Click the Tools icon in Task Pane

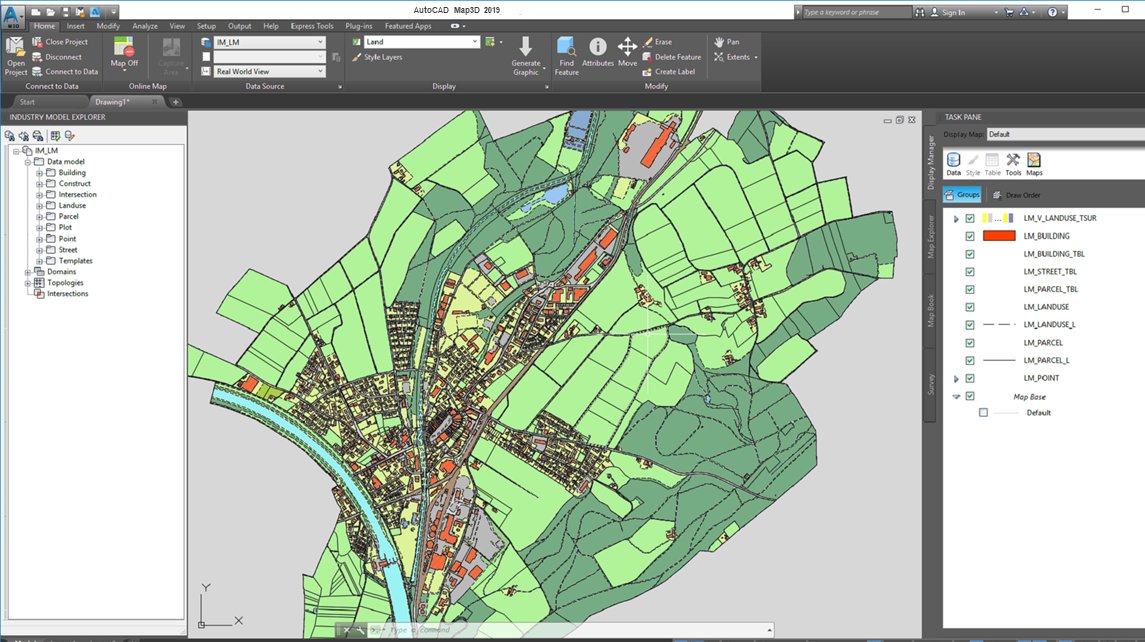click(x=1013, y=161)
